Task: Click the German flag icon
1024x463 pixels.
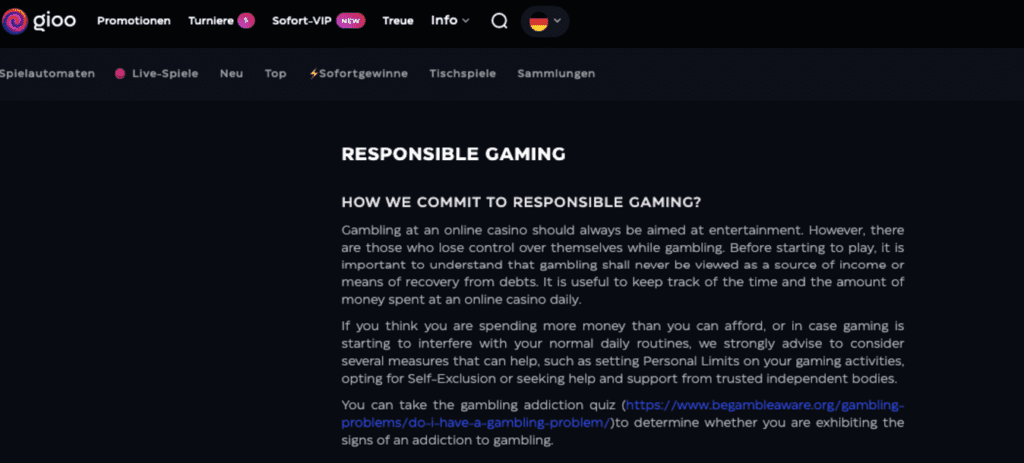Action: tap(537, 21)
